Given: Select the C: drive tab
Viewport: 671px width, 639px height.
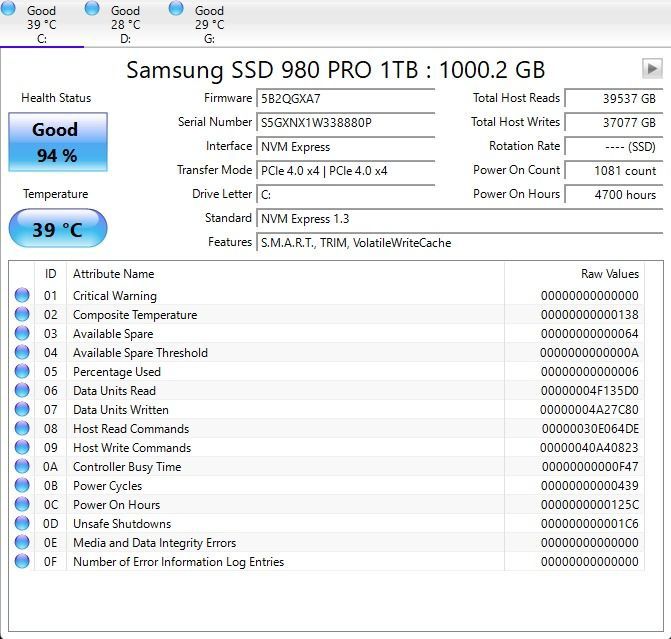Looking at the screenshot, I should (42, 24).
